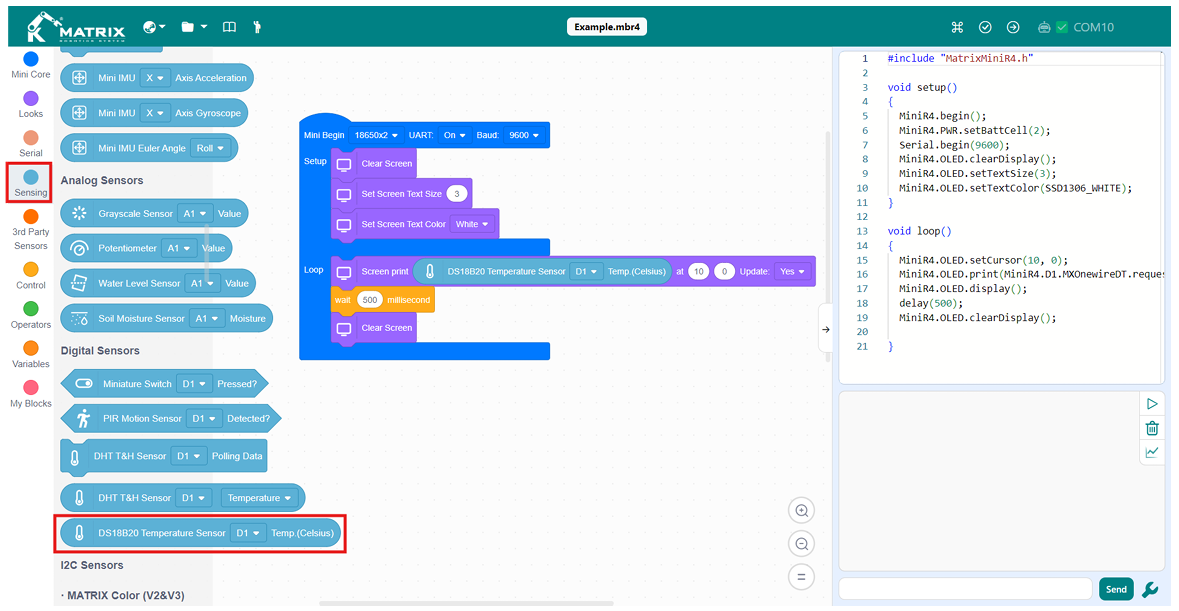Select the Set Screen Text Color block
The height and width of the screenshot is (611, 1179).
415,224
